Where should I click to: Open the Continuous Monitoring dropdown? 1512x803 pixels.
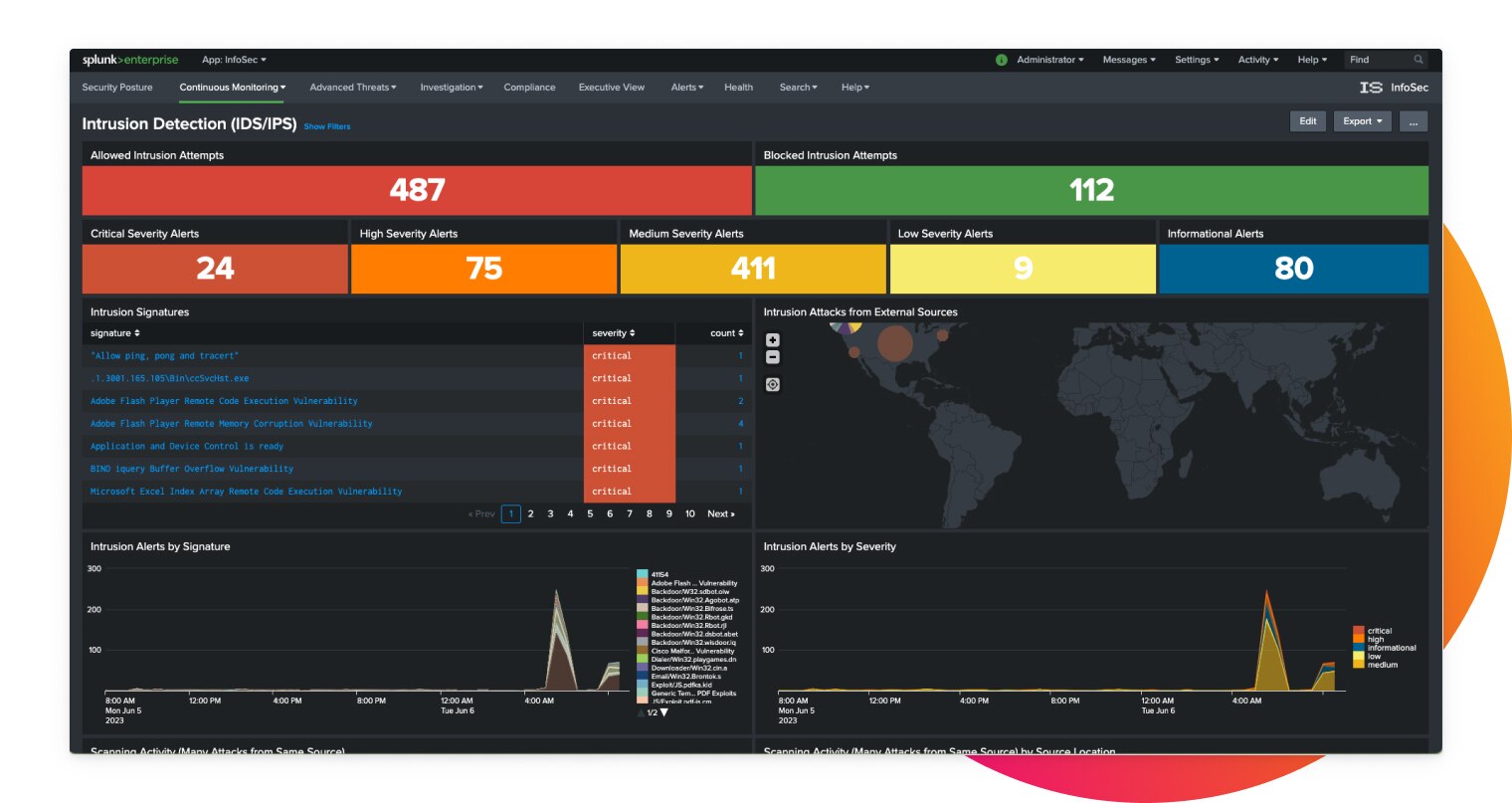(233, 88)
